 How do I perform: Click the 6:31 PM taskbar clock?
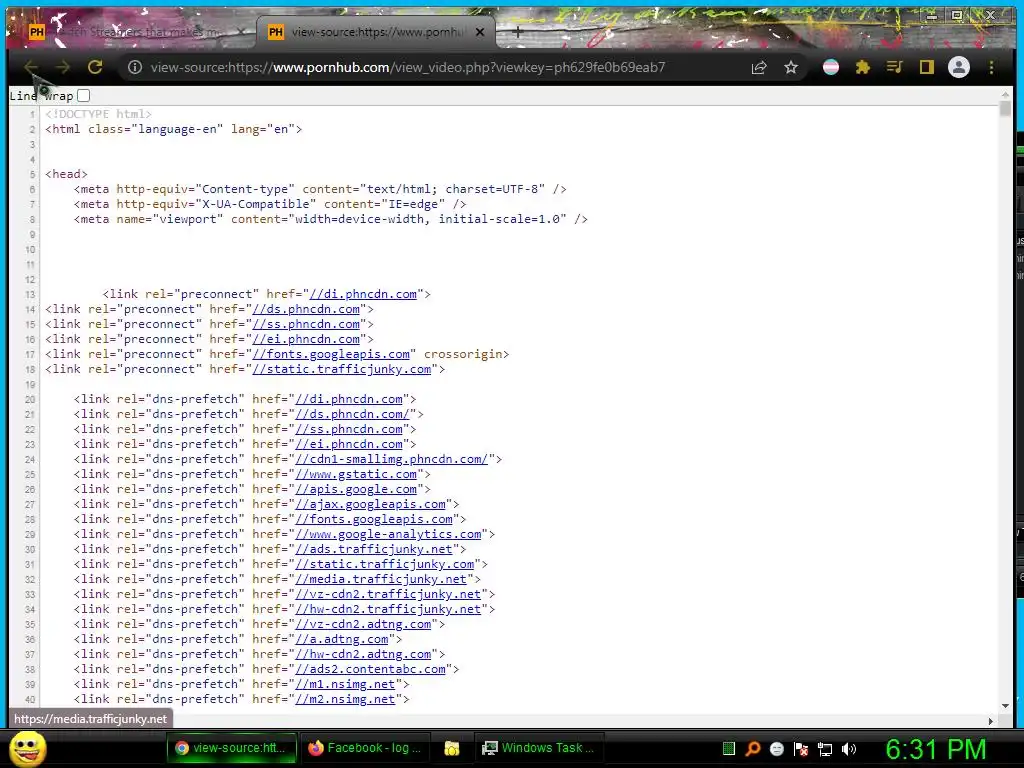coord(936,749)
